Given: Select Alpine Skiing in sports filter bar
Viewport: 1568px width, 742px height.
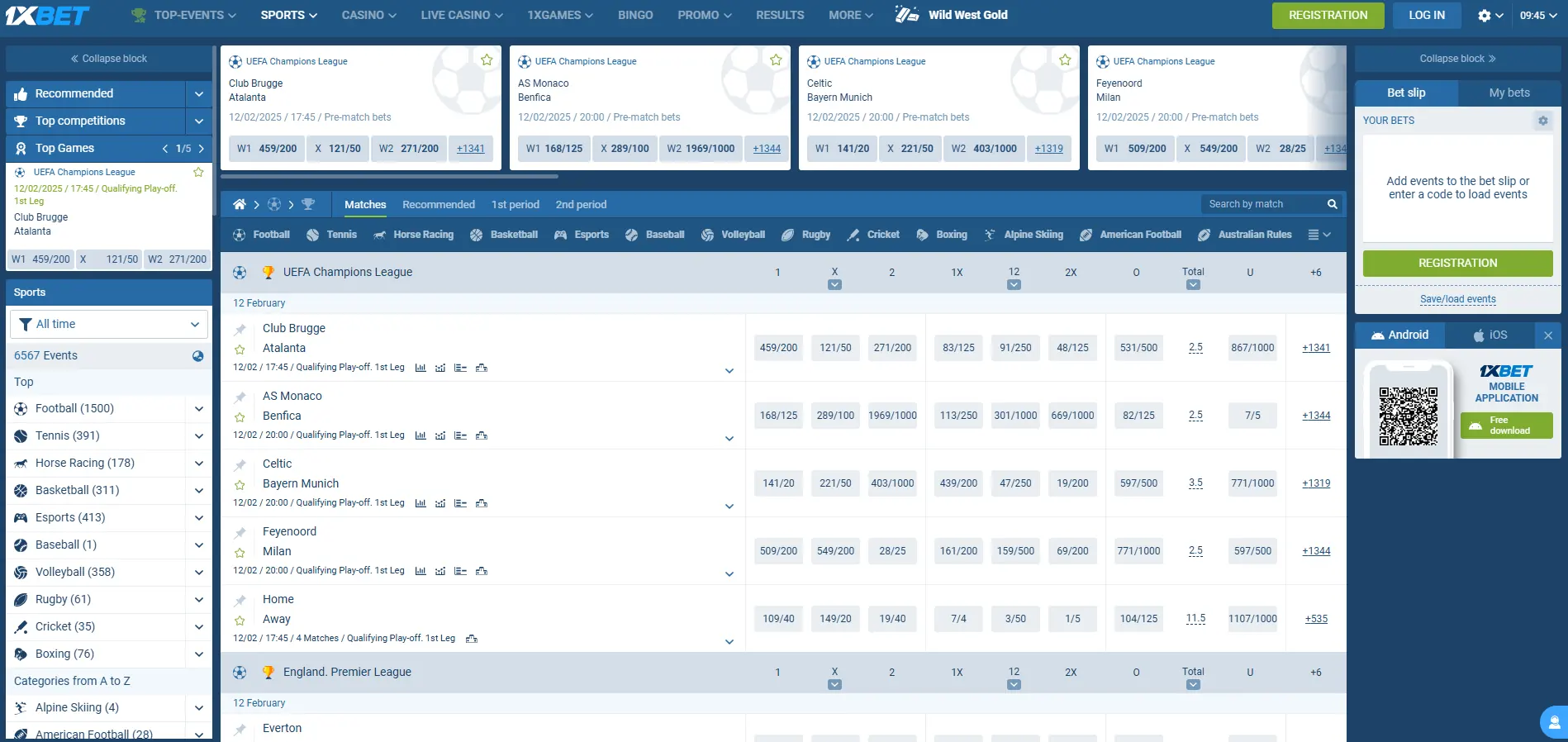Looking at the screenshot, I should click(x=1024, y=235).
